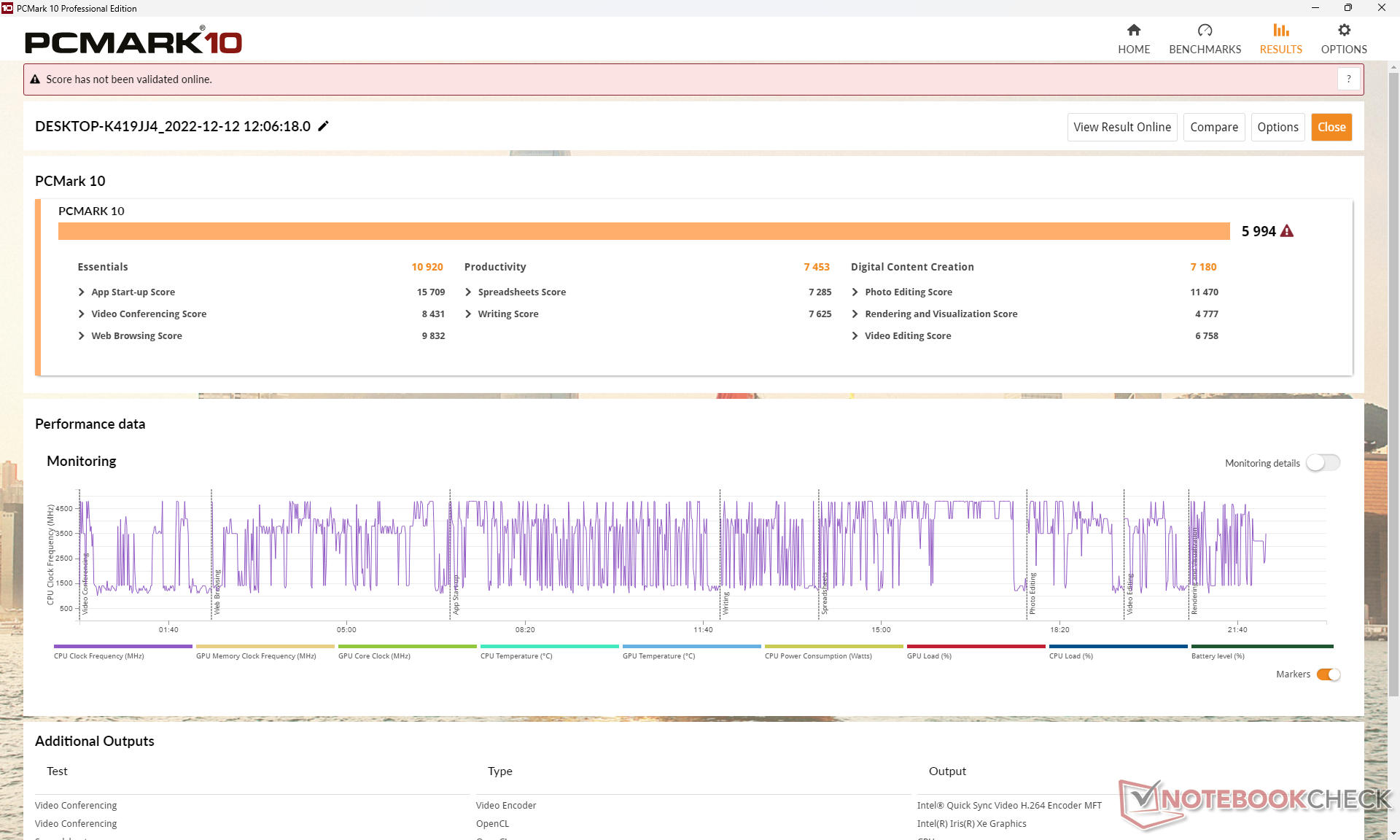Open the Benchmarks gauge icon
Screen dimensions: 1400x840
(1205, 31)
